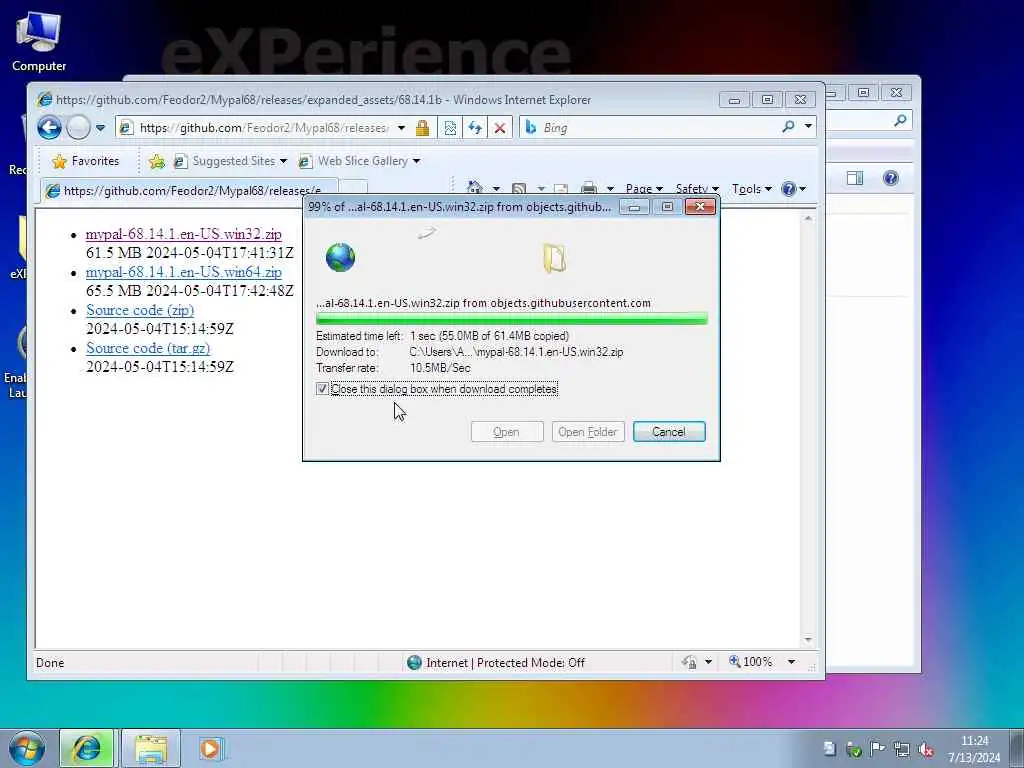Screen dimensions: 1024x768
Task: Click the Home icon in command bar
Action: click(475, 189)
